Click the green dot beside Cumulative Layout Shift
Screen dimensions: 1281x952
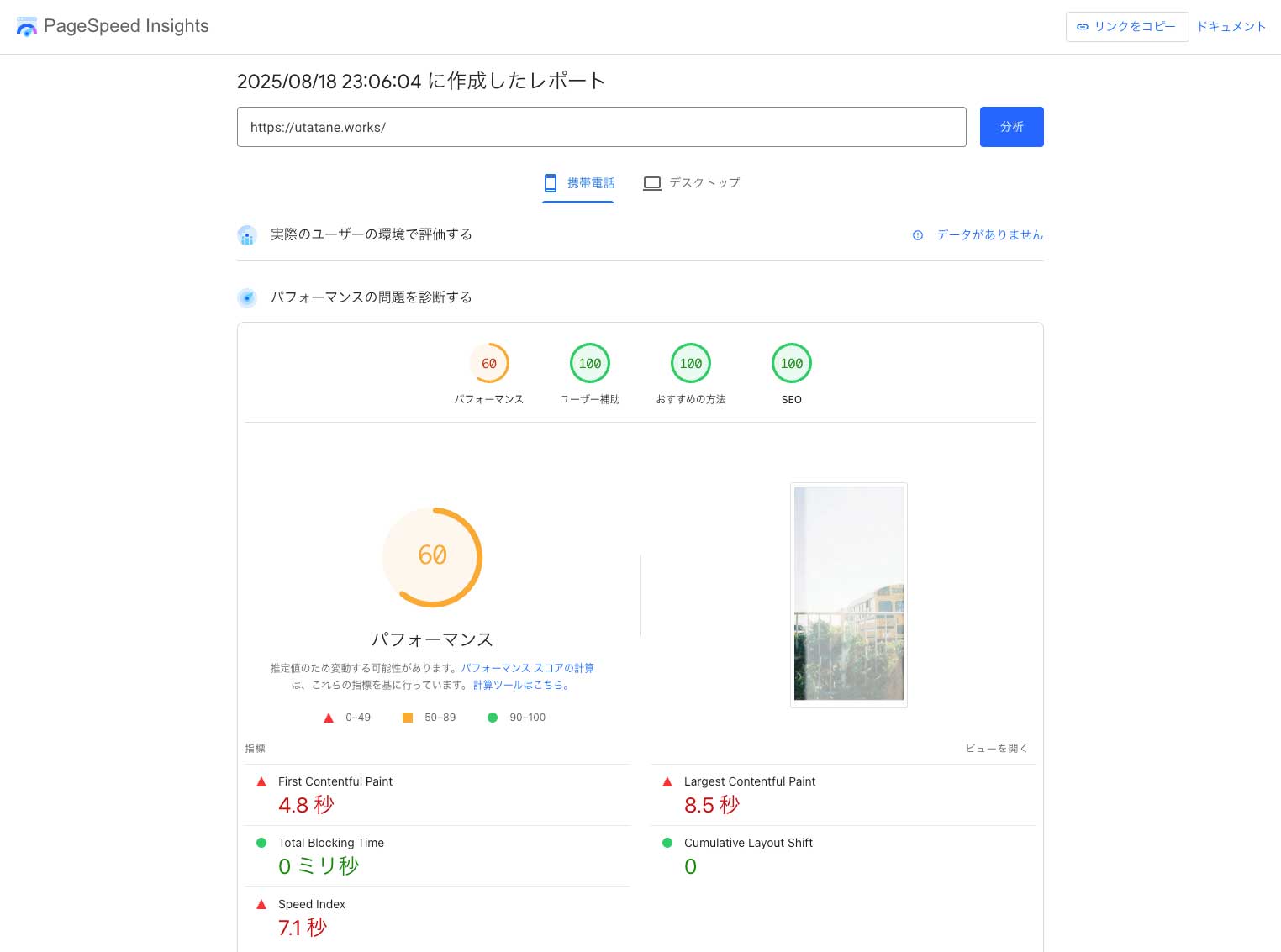click(x=667, y=843)
